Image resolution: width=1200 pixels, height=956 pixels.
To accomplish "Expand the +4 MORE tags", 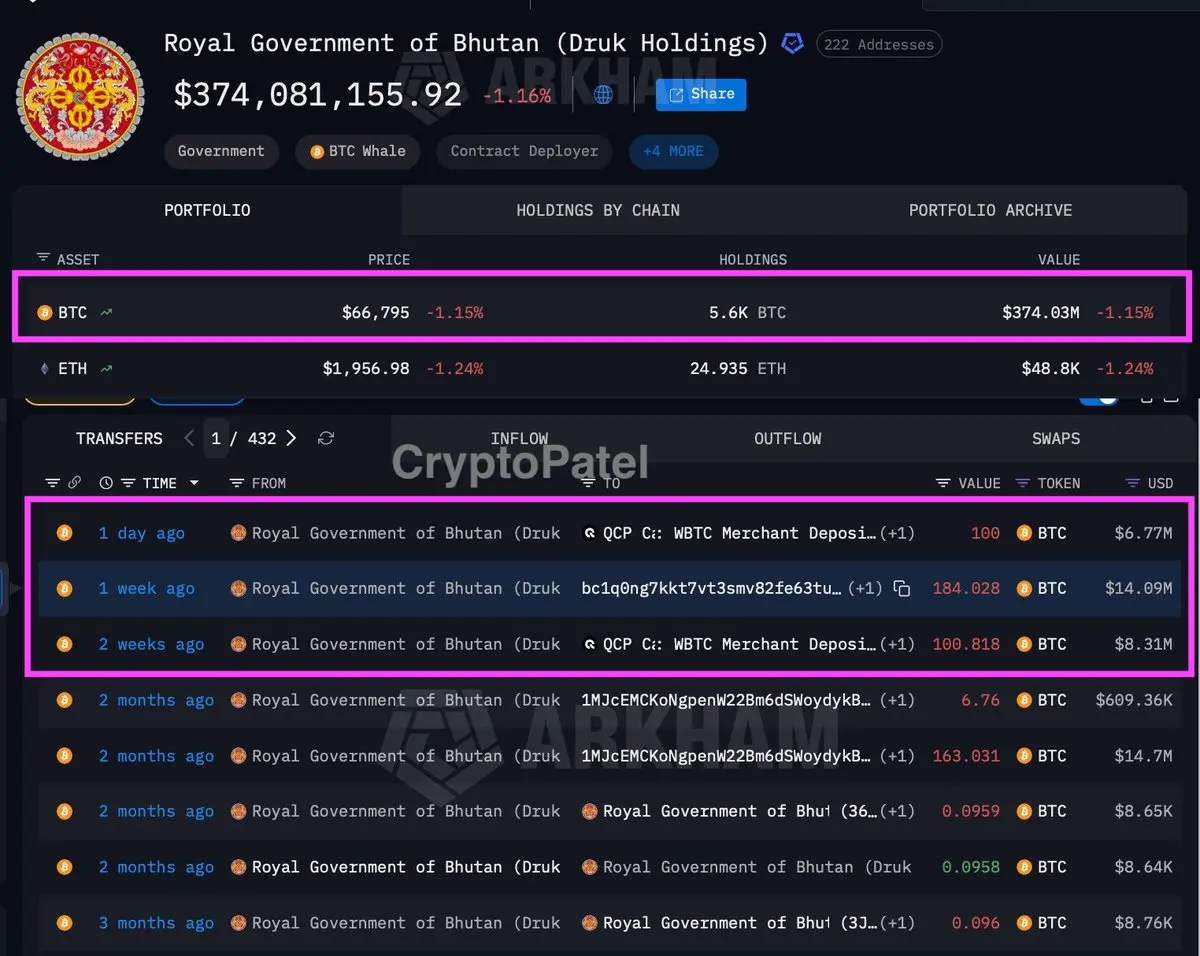I will [673, 151].
